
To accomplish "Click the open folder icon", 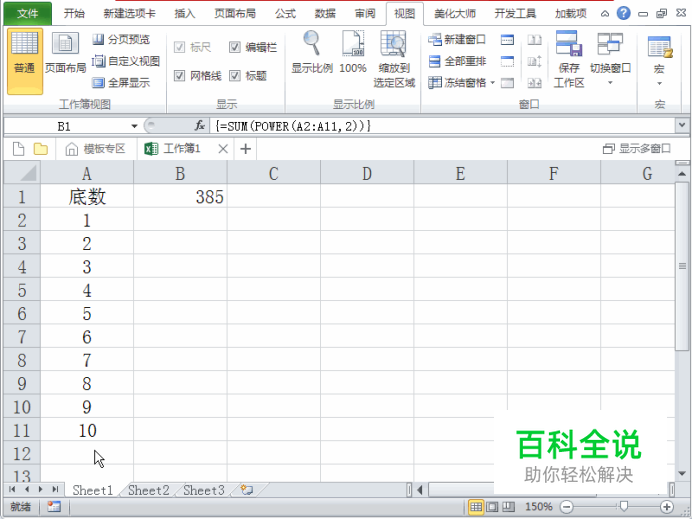I will (x=41, y=149).
